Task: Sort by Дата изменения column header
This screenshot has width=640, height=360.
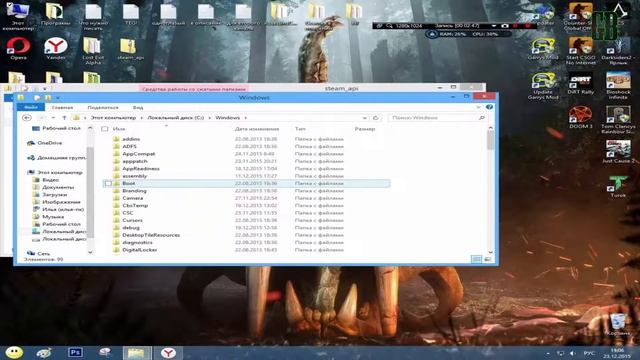Action: tap(257, 129)
